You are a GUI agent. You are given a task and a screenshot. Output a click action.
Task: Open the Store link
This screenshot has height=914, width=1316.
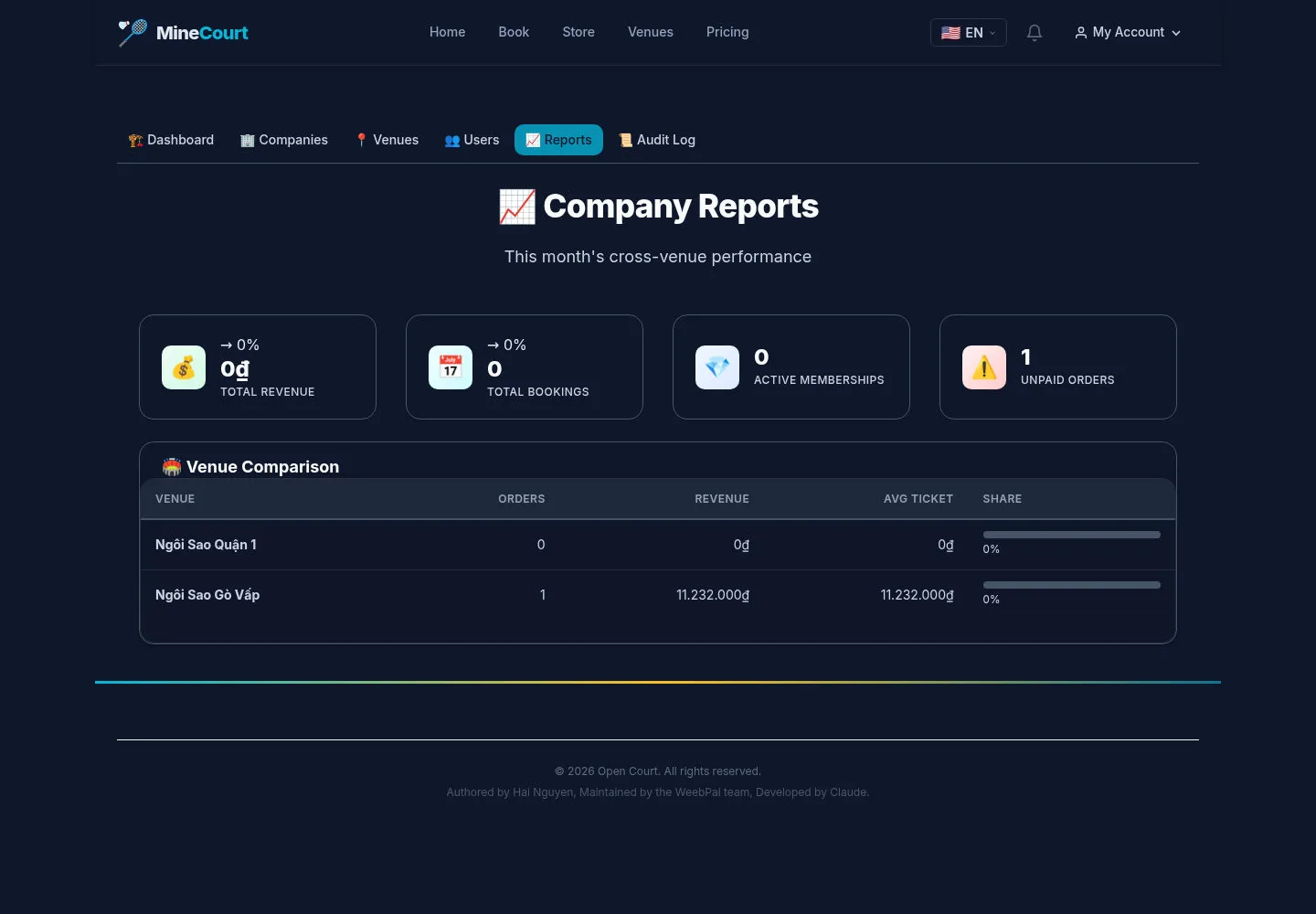tap(578, 32)
